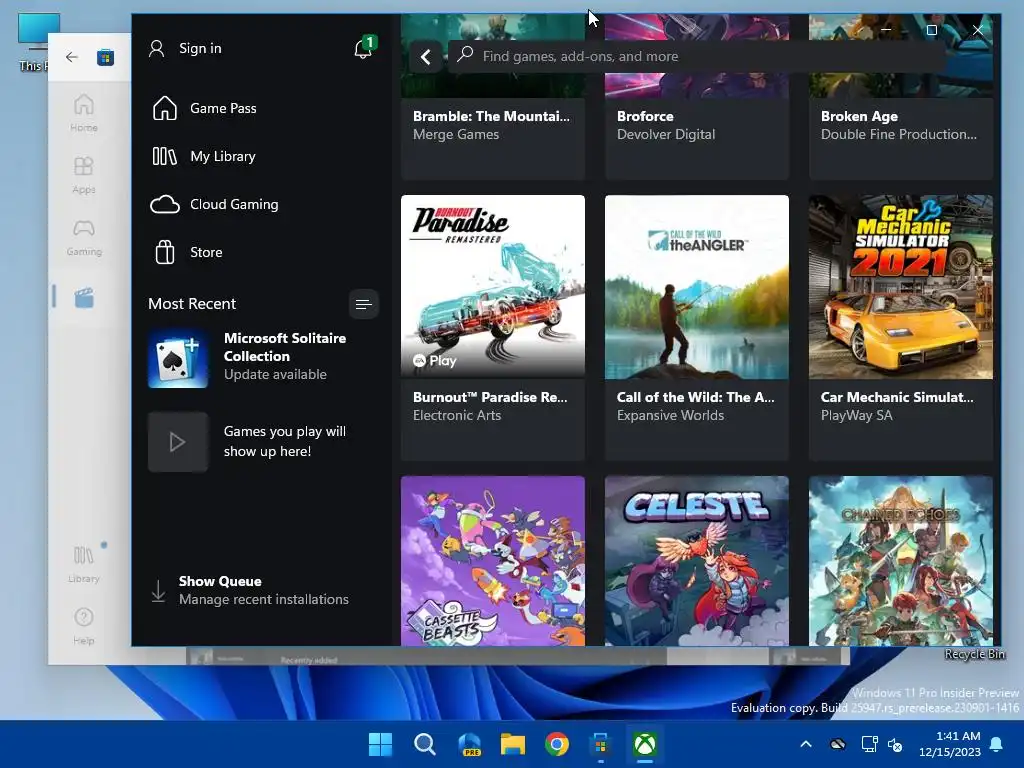Open Gaming in Microsoft Store sidebar
The height and width of the screenshot is (768, 1024).
click(x=84, y=236)
